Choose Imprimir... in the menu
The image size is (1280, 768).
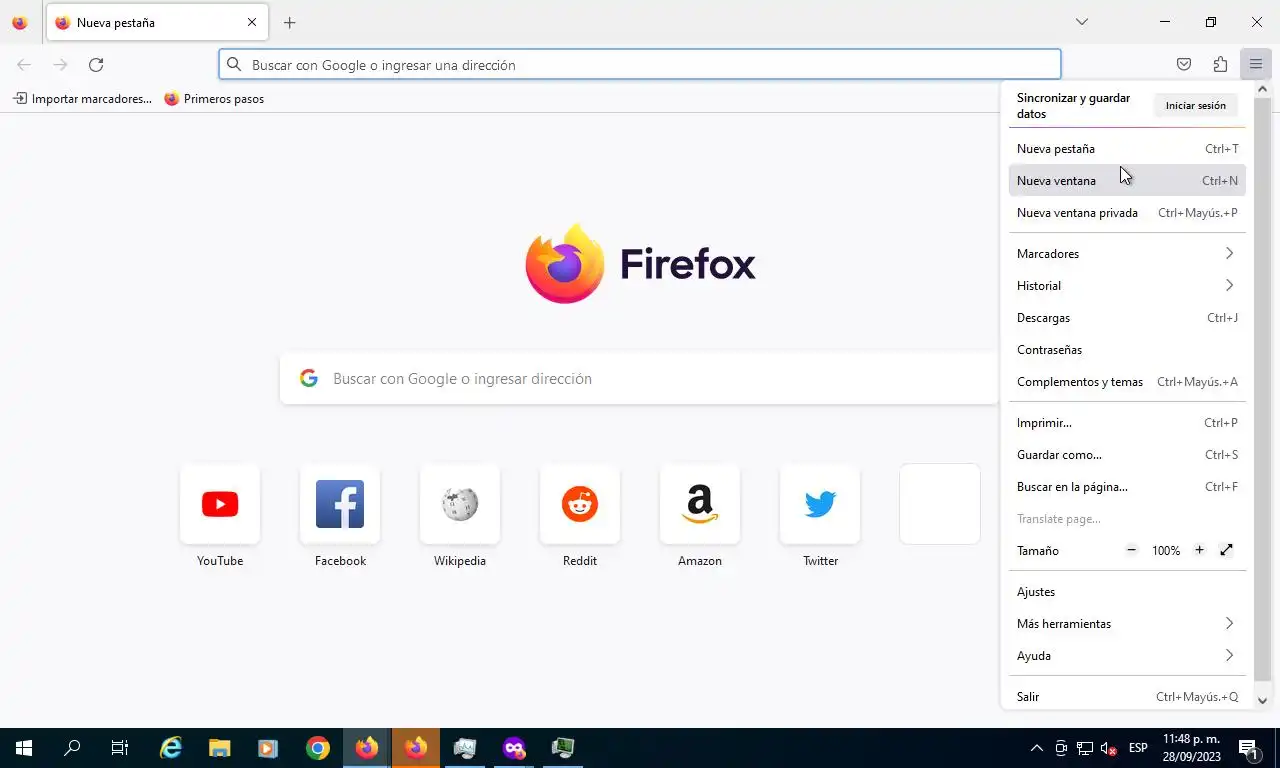[x=1127, y=423]
